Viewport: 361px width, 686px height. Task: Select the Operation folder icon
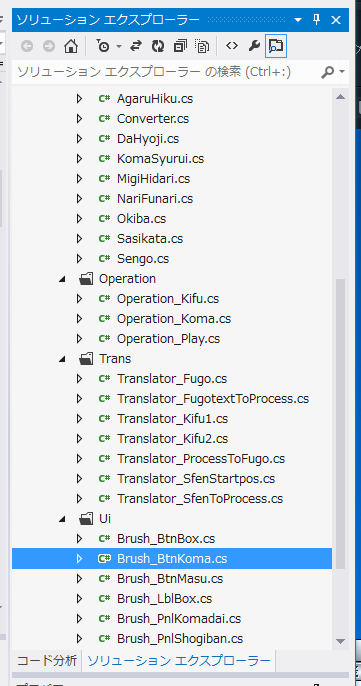click(86, 279)
